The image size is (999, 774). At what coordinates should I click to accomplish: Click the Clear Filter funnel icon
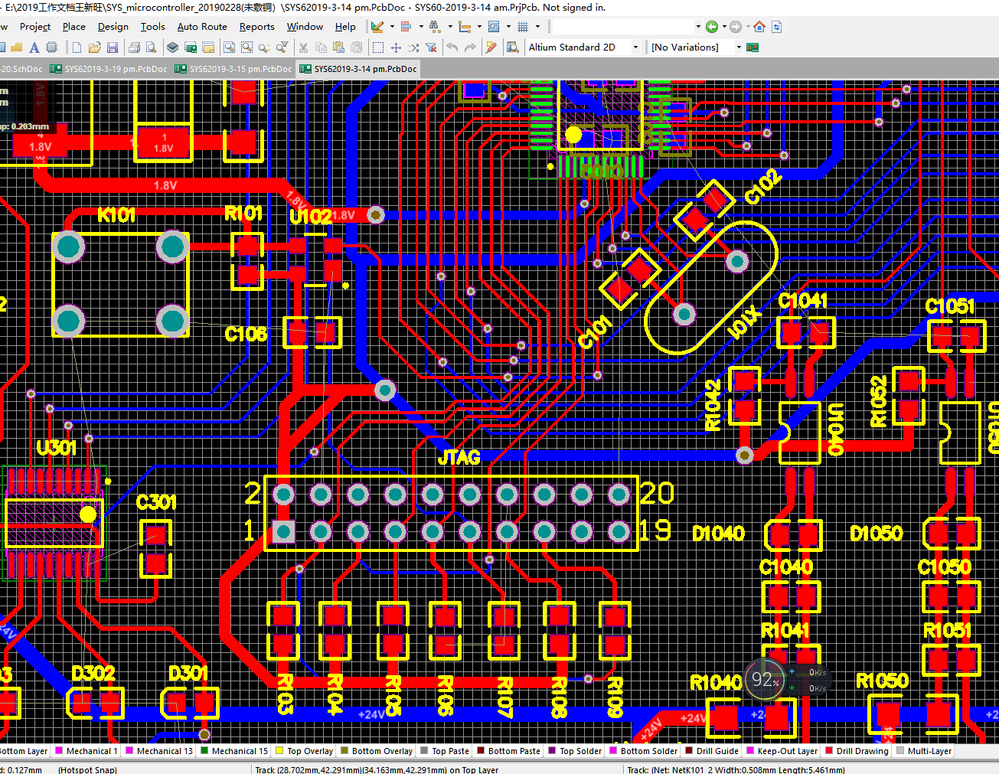click(x=431, y=47)
